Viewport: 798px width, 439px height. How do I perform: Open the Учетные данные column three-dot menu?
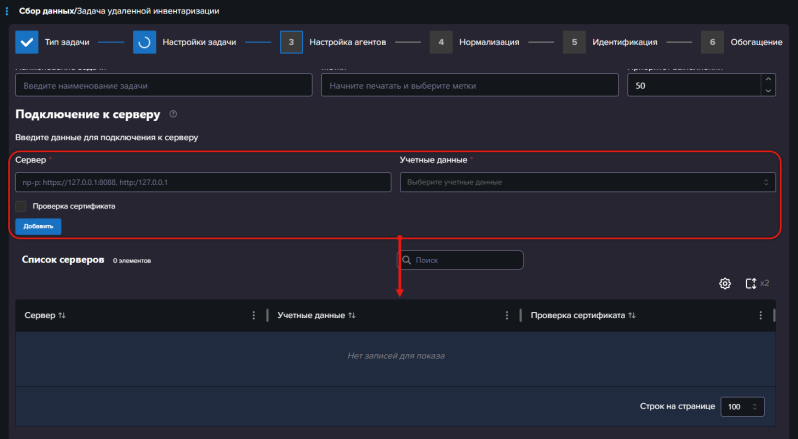tap(508, 315)
